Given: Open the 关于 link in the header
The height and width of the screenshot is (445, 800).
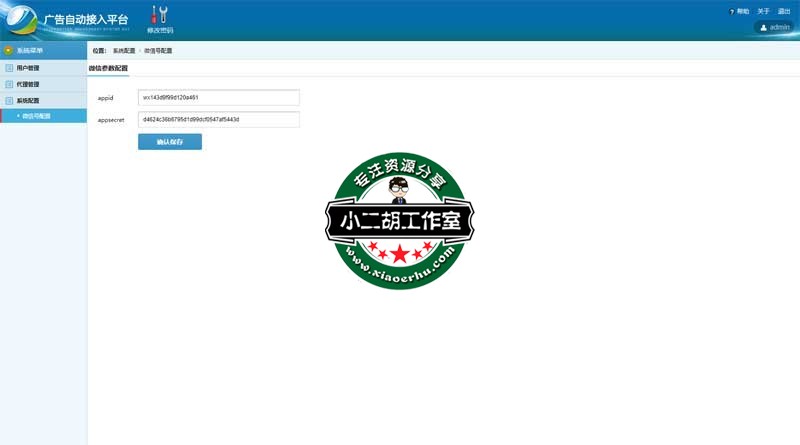Looking at the screenshot, I should point(762,11).
